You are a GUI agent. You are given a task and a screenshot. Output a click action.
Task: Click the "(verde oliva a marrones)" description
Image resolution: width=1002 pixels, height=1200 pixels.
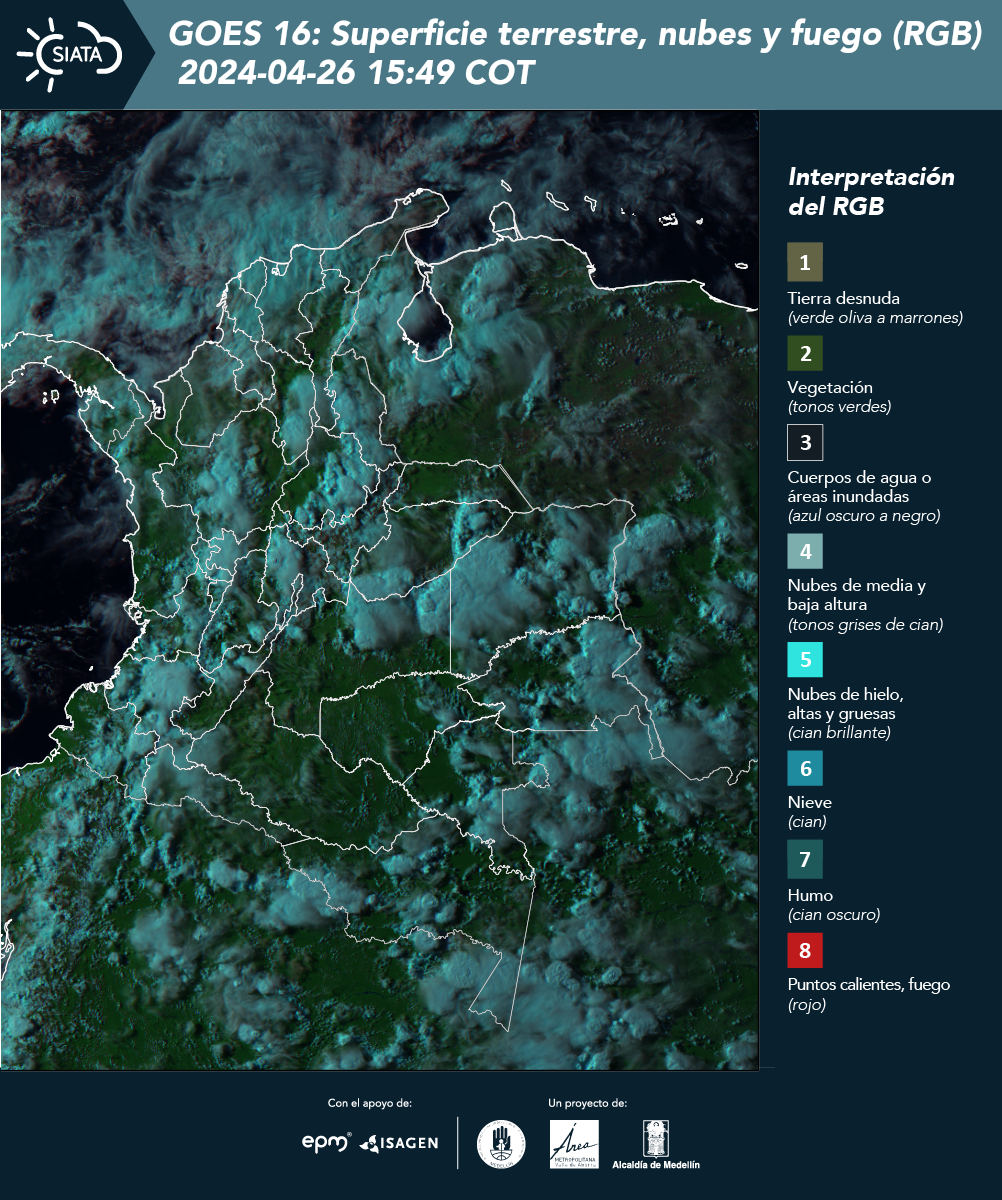pyautogui.click(x=875, y=318)
